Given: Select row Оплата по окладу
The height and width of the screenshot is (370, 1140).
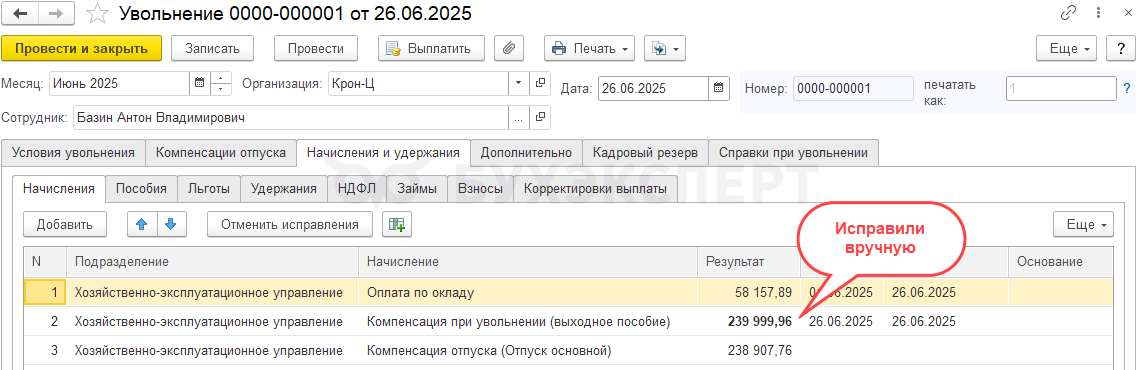Looking at the screenshot, I should (569, 292).
